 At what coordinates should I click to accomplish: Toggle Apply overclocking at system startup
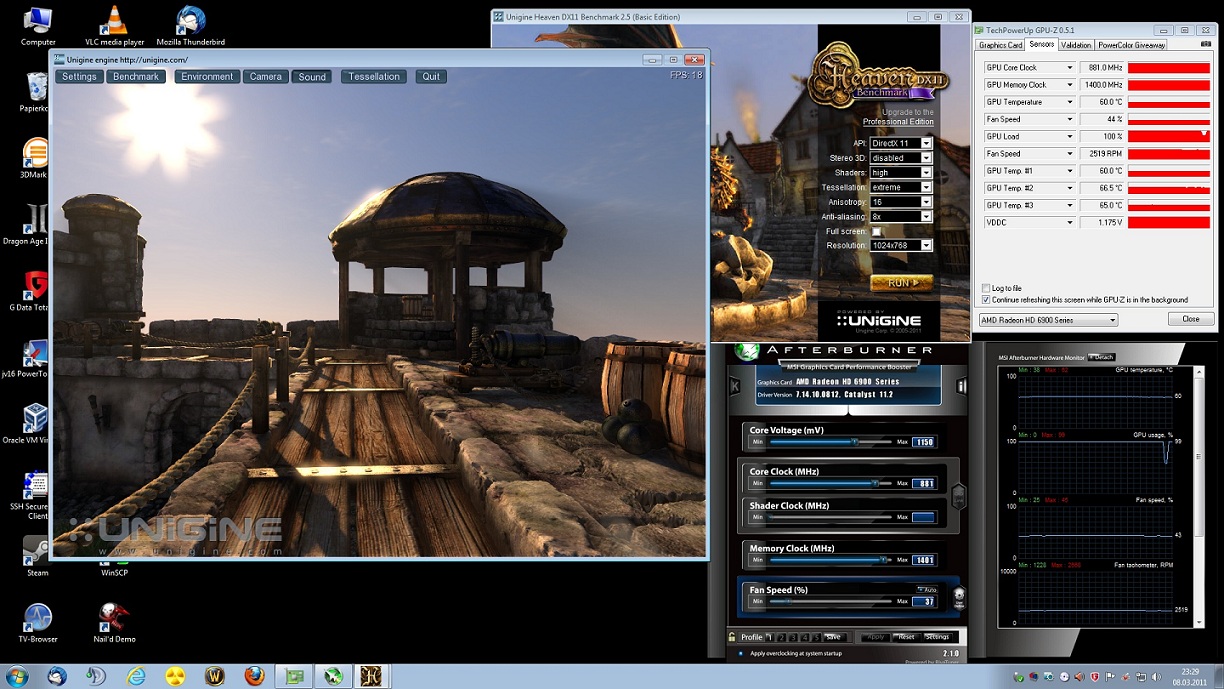741,653
